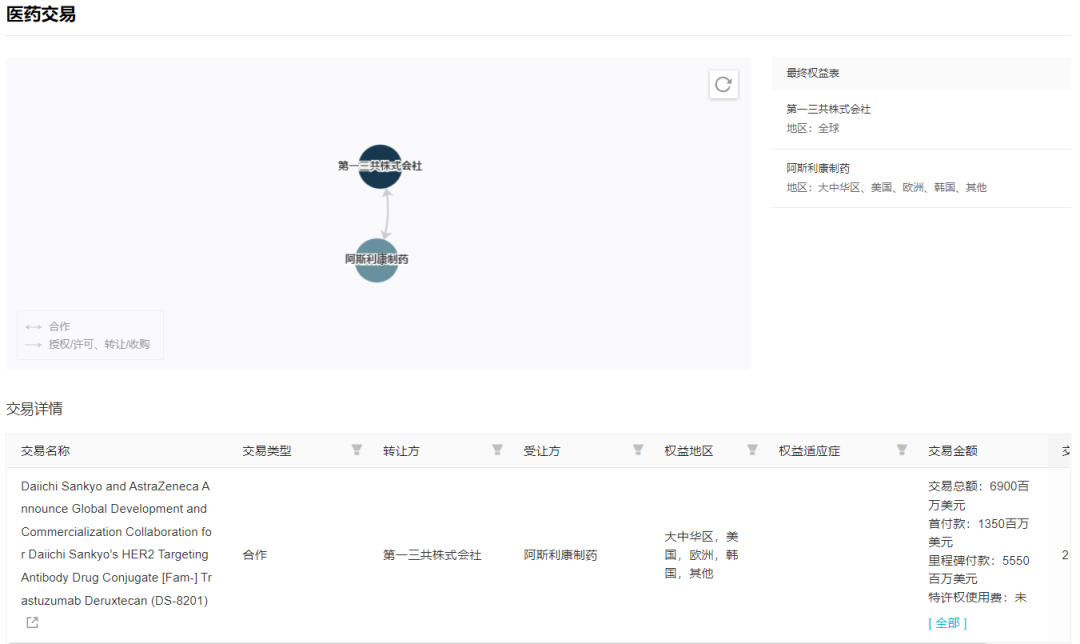Open the external link icon under the deal name

pos(32,623)
